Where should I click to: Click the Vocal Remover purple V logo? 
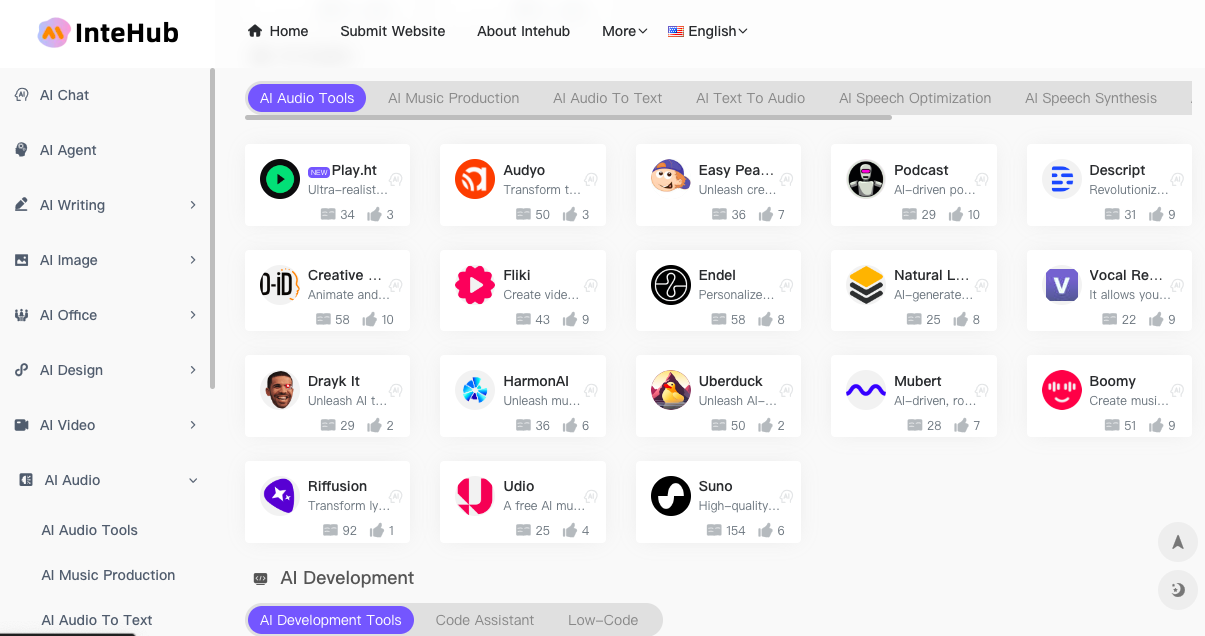1062,285
